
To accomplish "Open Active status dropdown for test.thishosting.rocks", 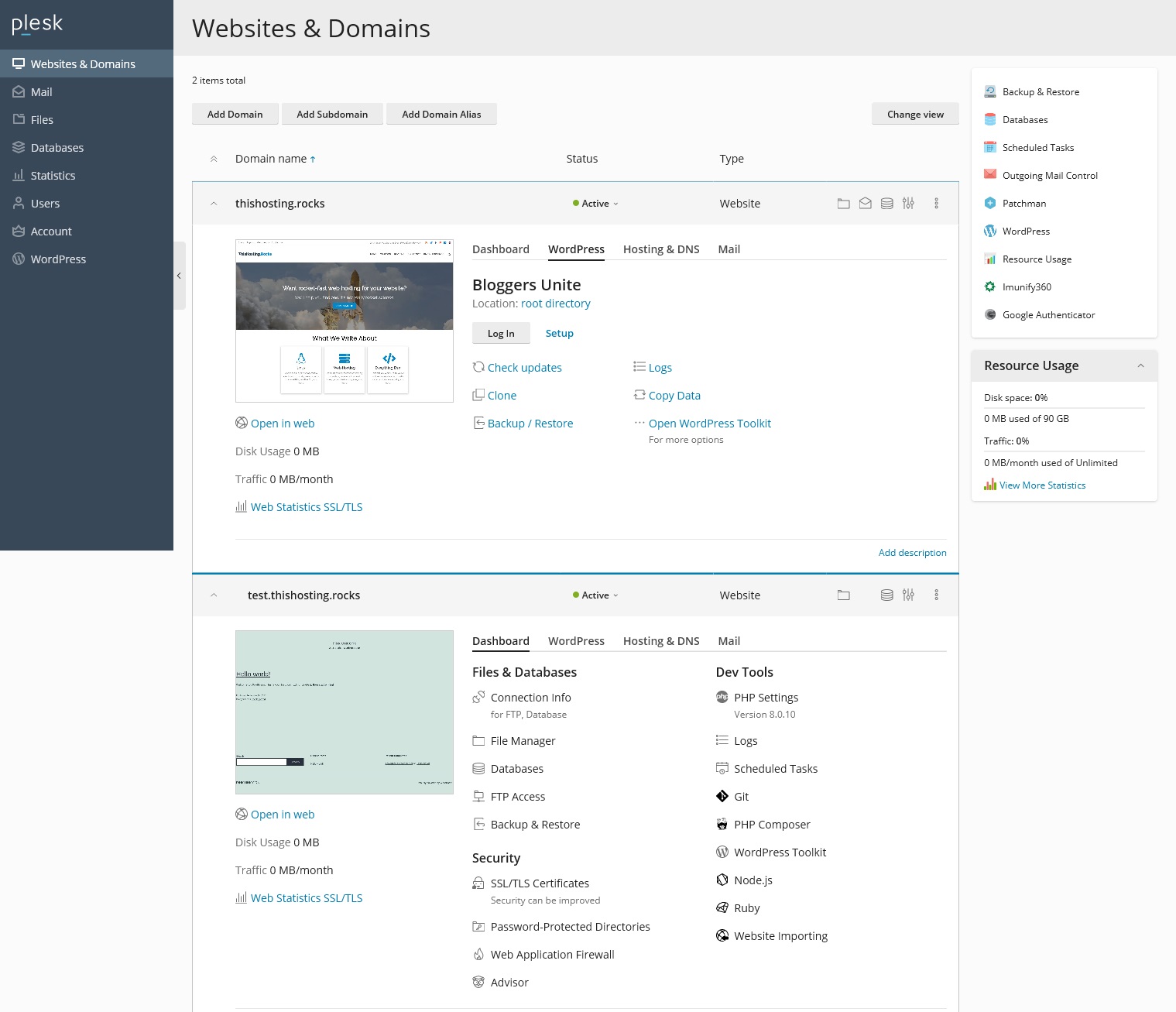I will pyautogui.click(x=595, y=595).
